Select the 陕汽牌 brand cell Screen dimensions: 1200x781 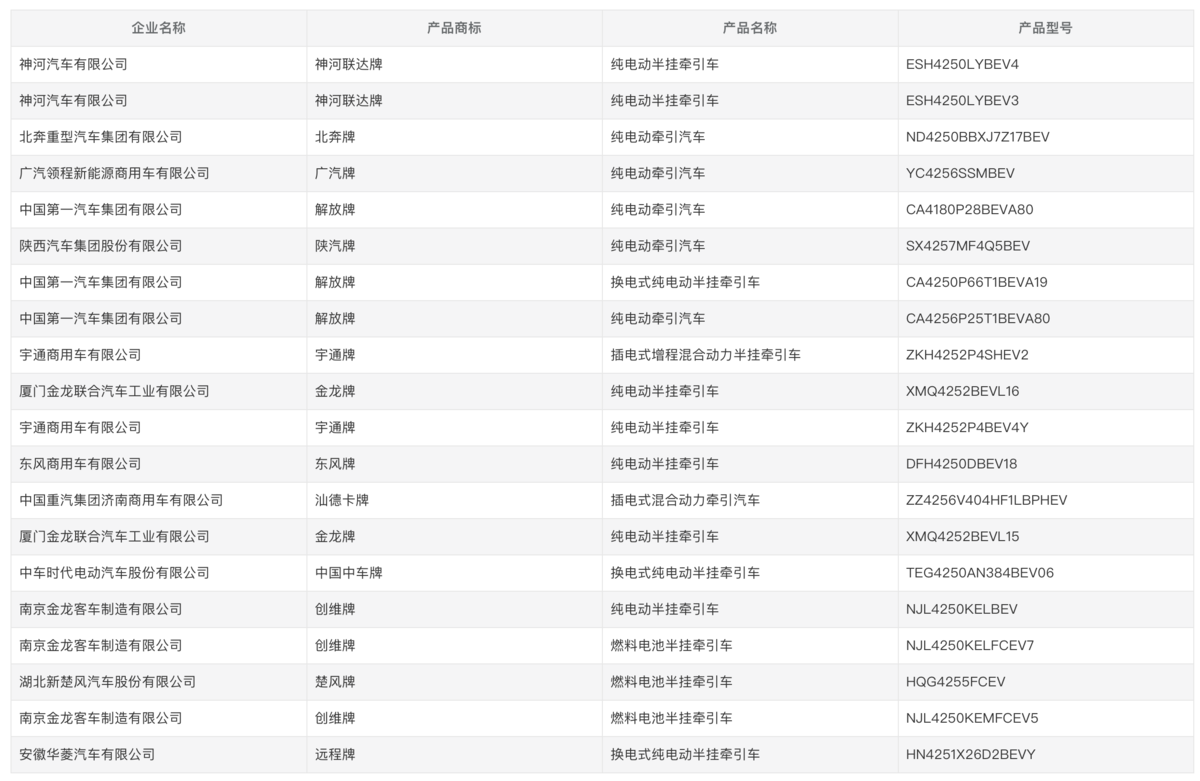point(335,246)
